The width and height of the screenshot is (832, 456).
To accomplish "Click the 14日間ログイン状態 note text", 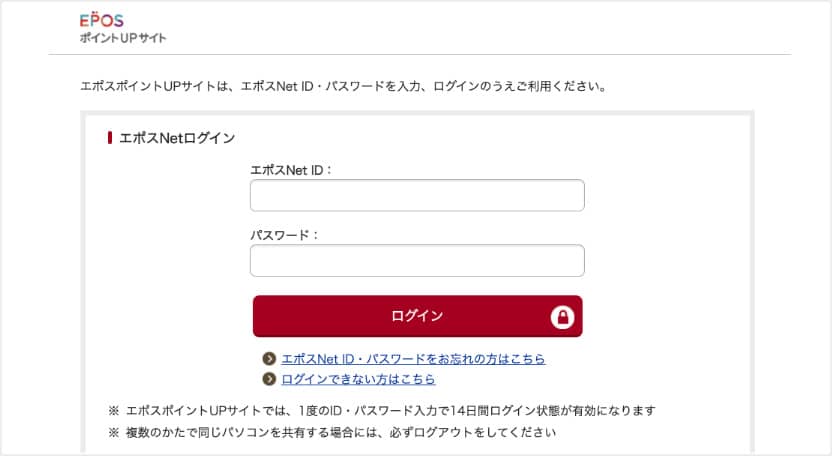I will coord(390,411).
